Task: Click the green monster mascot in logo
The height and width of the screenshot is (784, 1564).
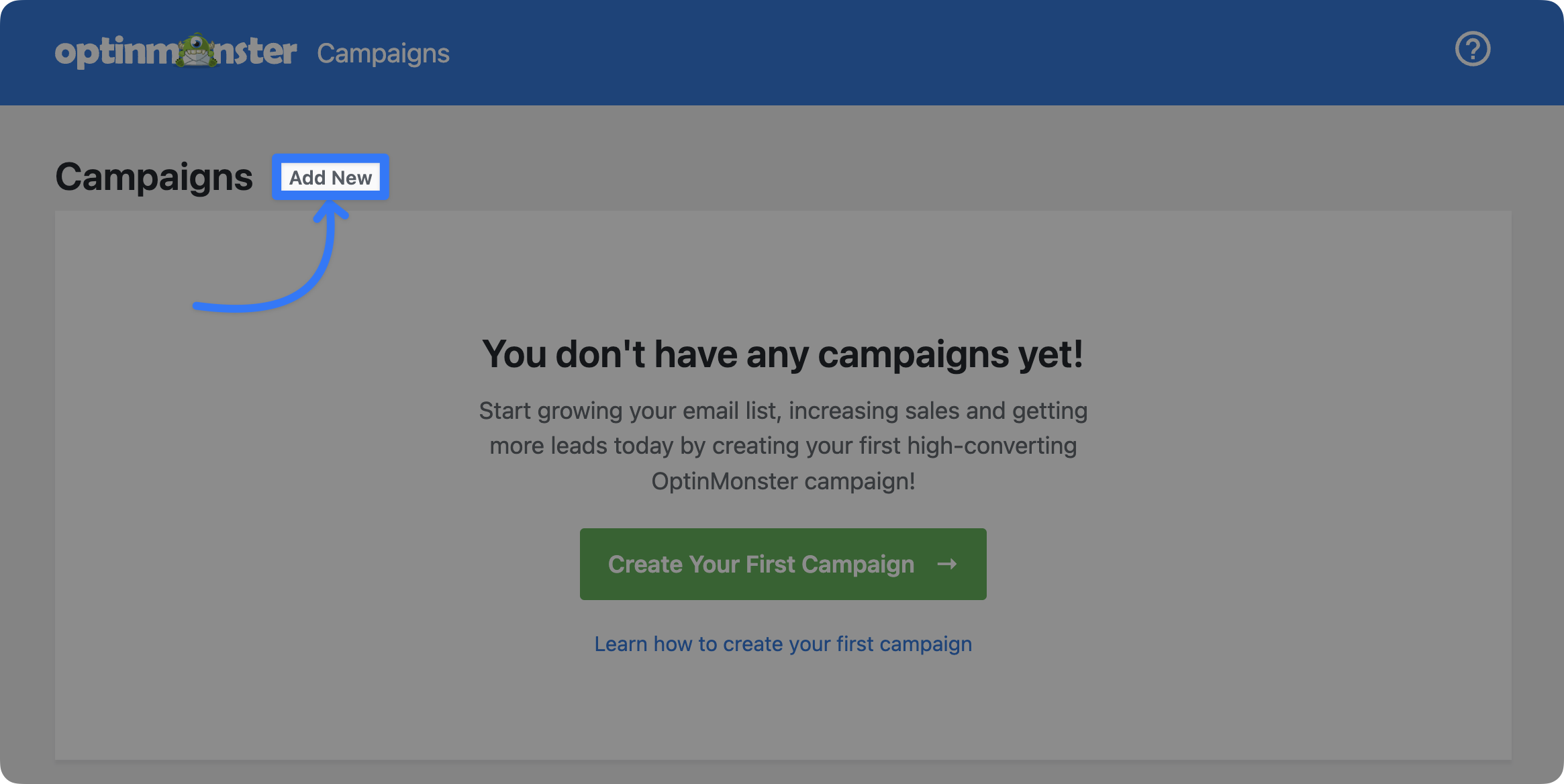Action: coord(197,50)
